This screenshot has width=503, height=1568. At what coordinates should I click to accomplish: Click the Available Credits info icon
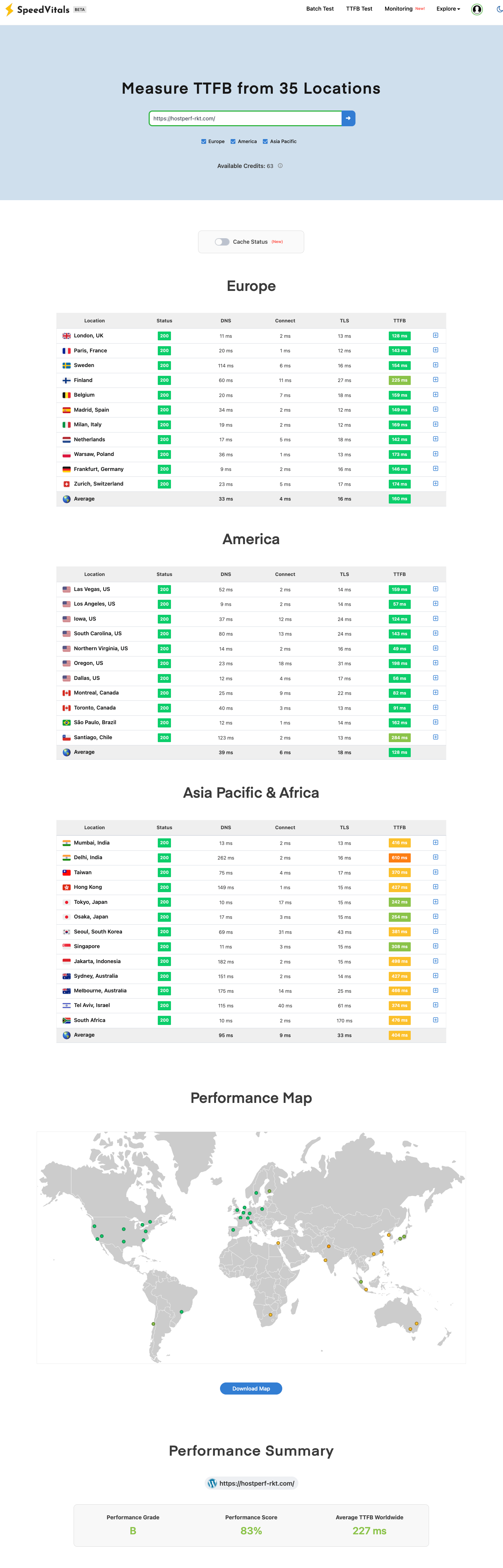(x=280, y=165)
